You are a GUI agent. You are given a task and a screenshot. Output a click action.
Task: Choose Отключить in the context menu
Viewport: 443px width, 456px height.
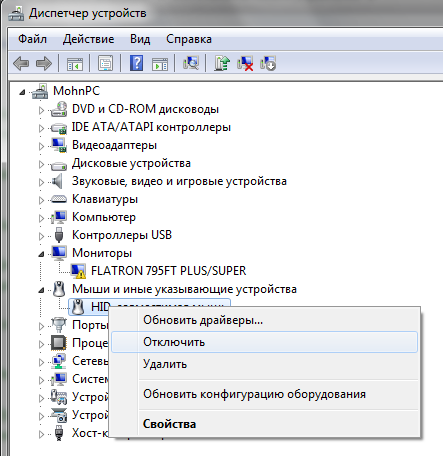click(x=264, y=342)
